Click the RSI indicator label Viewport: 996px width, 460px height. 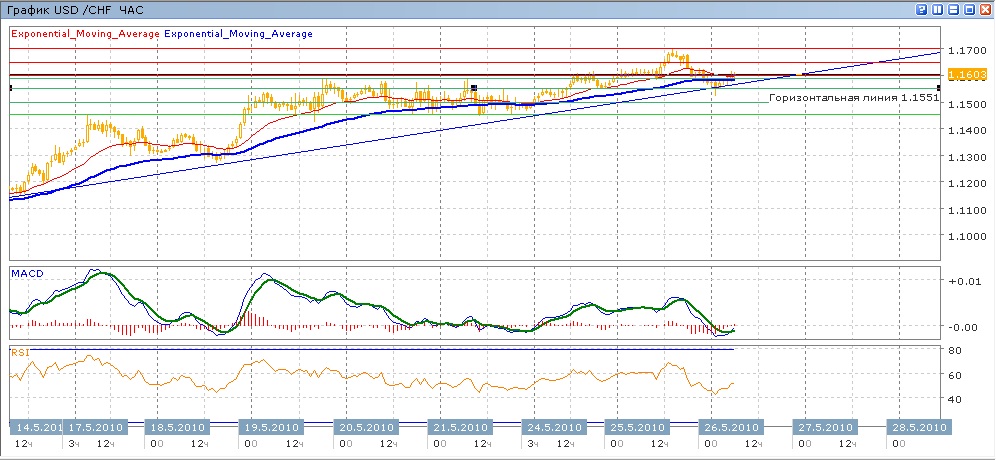click(x=21, y=352)
